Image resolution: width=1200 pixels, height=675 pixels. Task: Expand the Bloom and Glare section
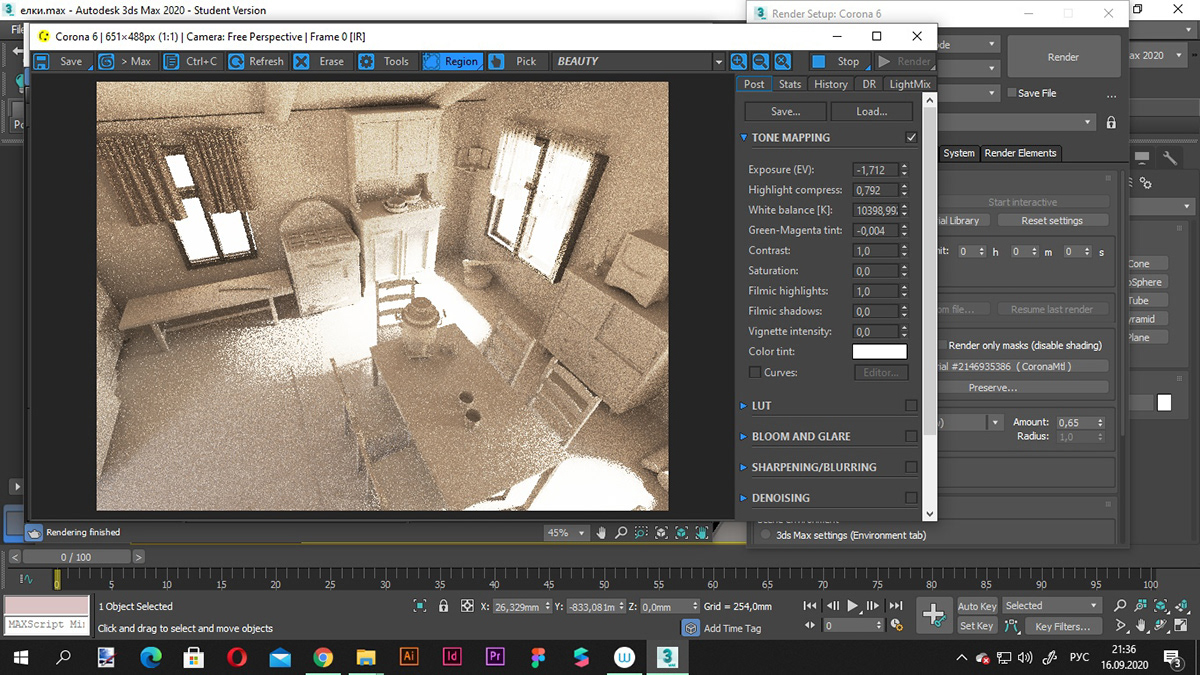coord(800,437)
